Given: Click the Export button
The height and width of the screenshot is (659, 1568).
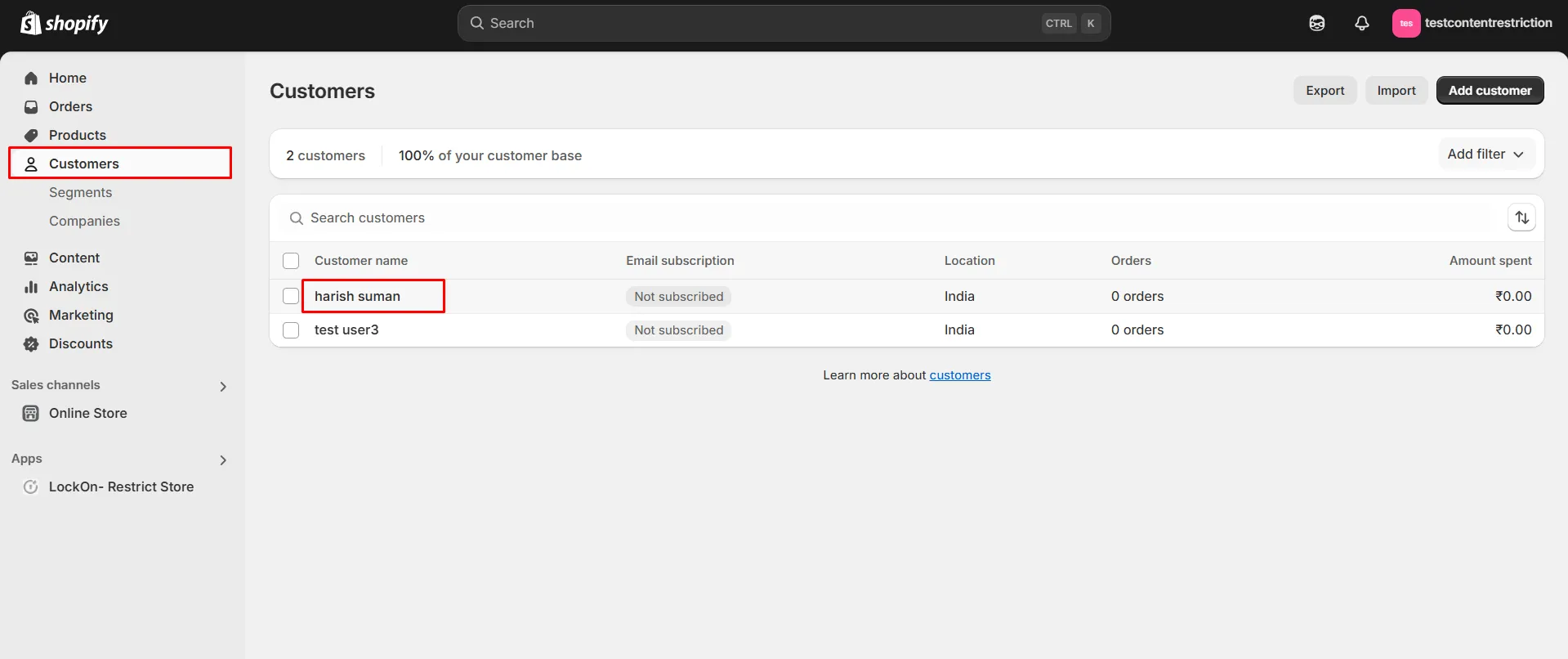Looking at the screenshot, I should pos(1325,91).
